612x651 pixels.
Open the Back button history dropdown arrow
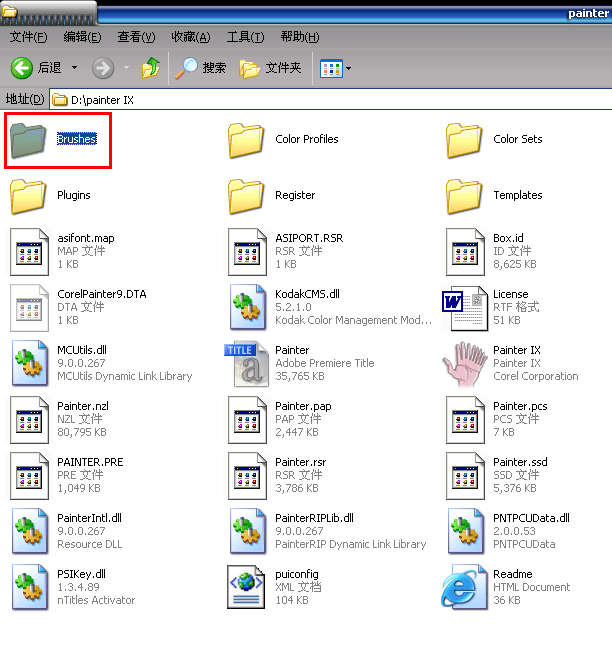(x=74, y=68)
